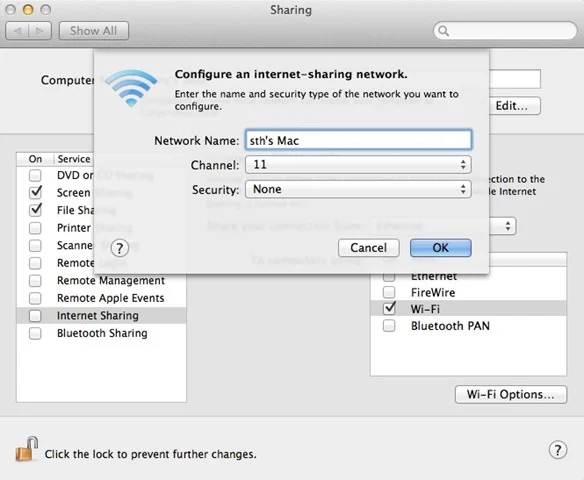Enable the Scanner Sharing checkbox

[x=35, y=245]
